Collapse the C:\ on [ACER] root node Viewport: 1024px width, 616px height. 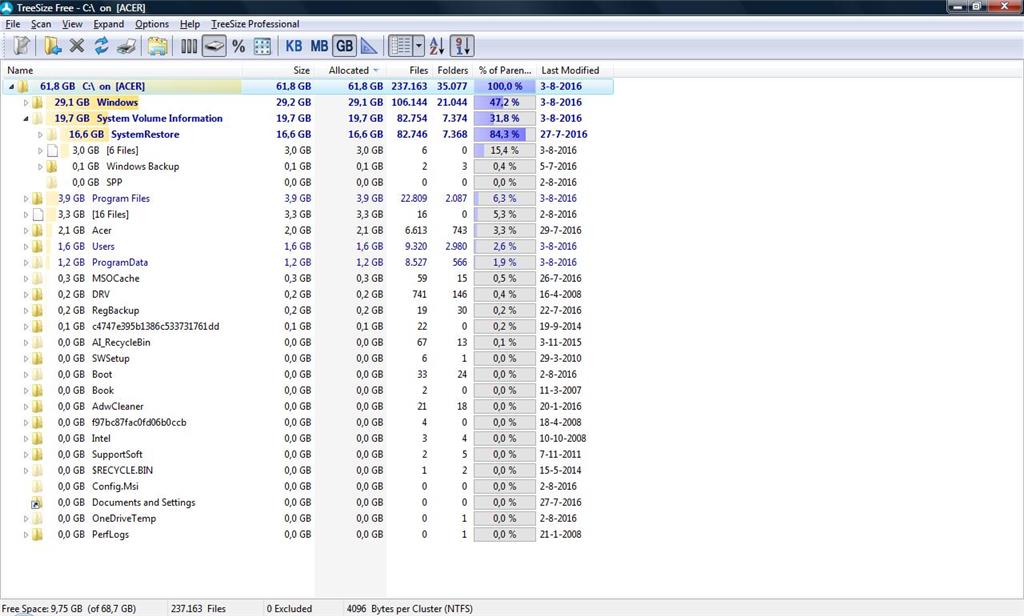pyautogui.click(x=11, y=86)
